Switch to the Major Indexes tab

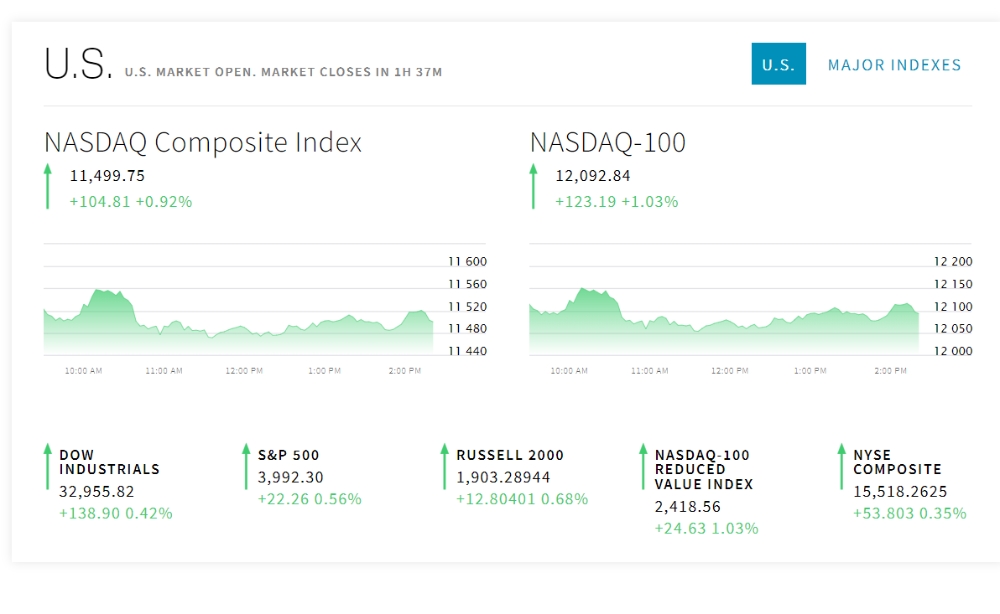pyautogui.click(x=894, y=65)
